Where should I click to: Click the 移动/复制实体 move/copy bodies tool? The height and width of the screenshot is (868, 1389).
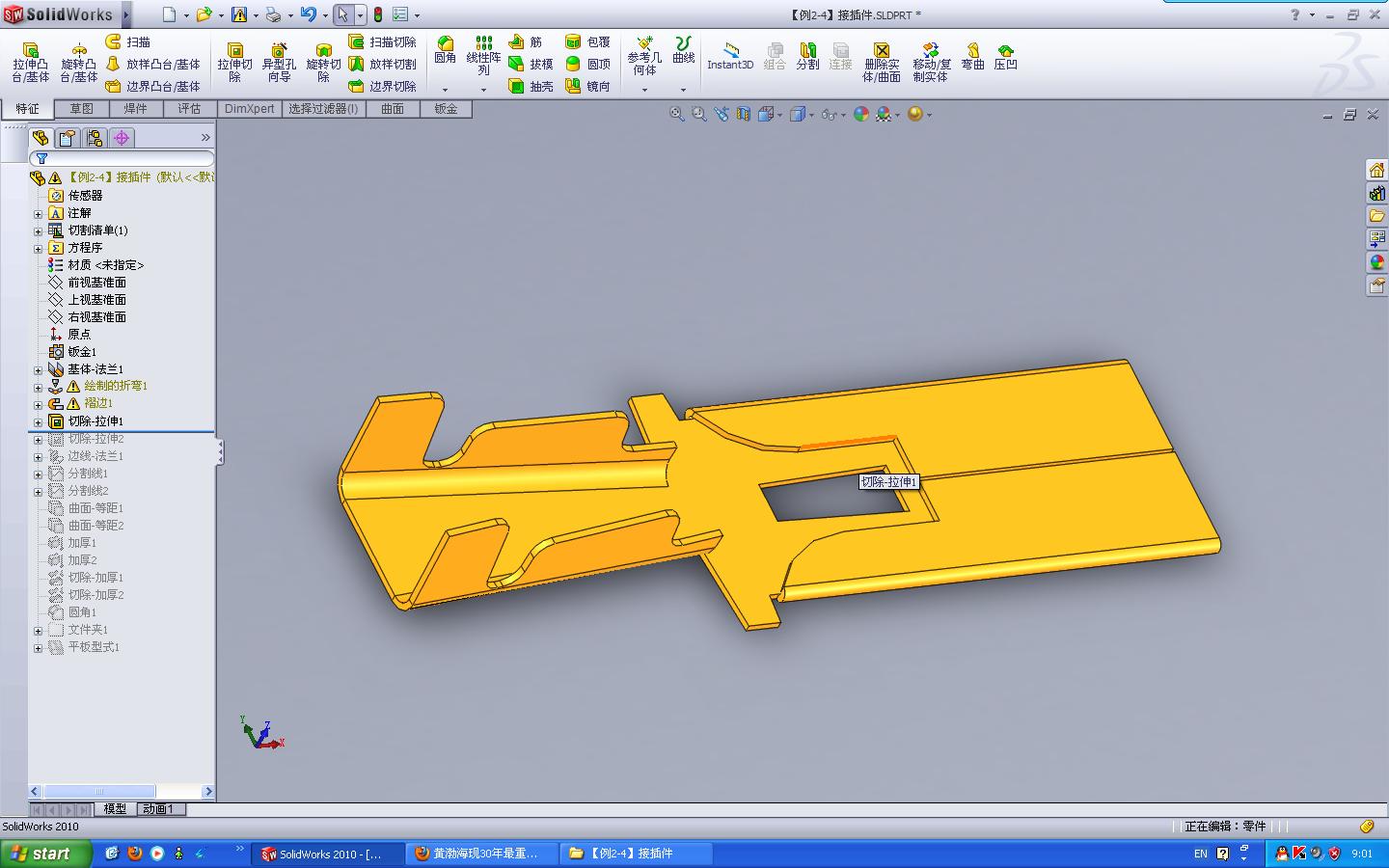click(x=932, y=62)
